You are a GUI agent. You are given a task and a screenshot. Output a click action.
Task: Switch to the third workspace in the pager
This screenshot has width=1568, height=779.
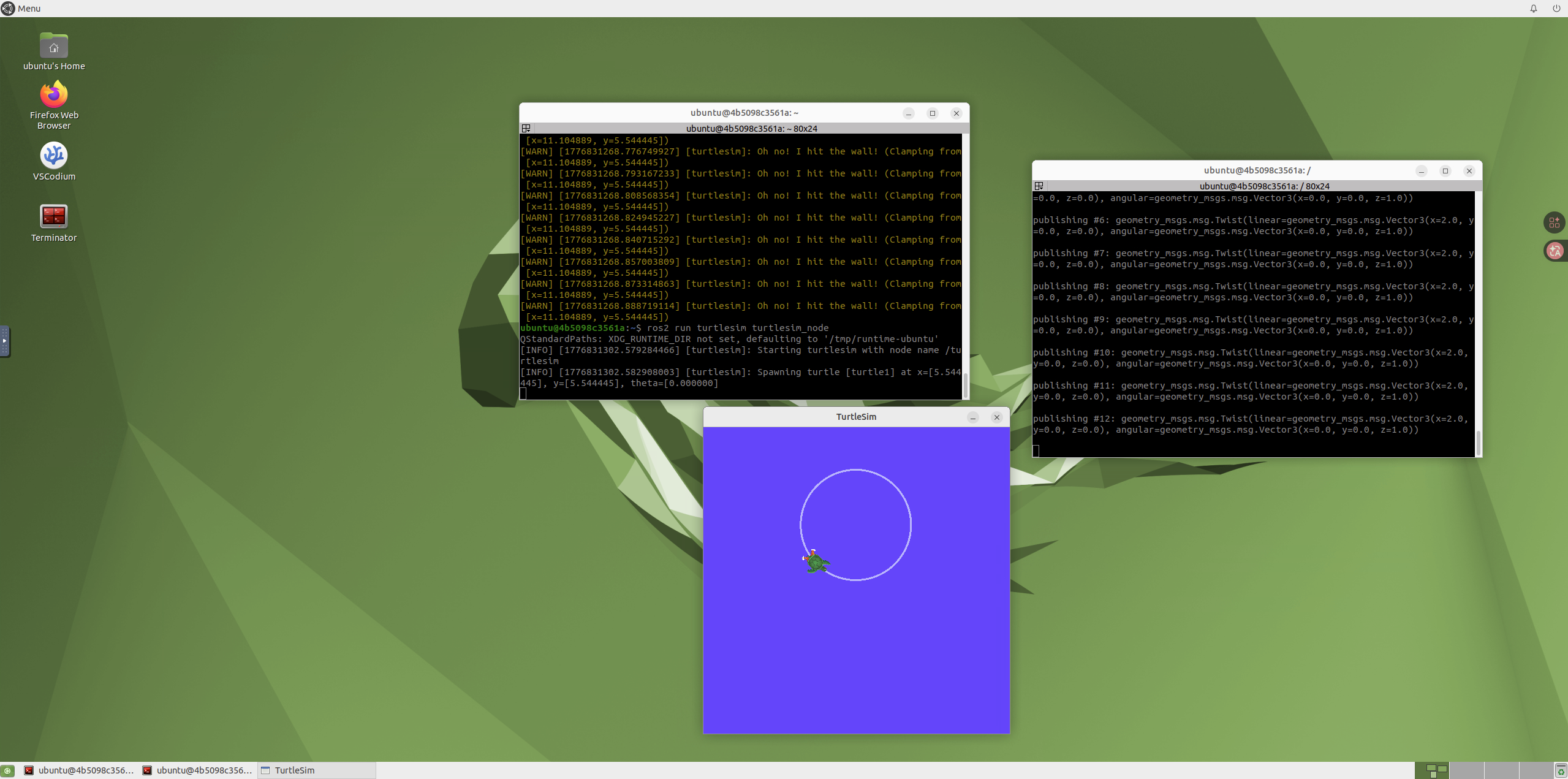point(1501,770)
